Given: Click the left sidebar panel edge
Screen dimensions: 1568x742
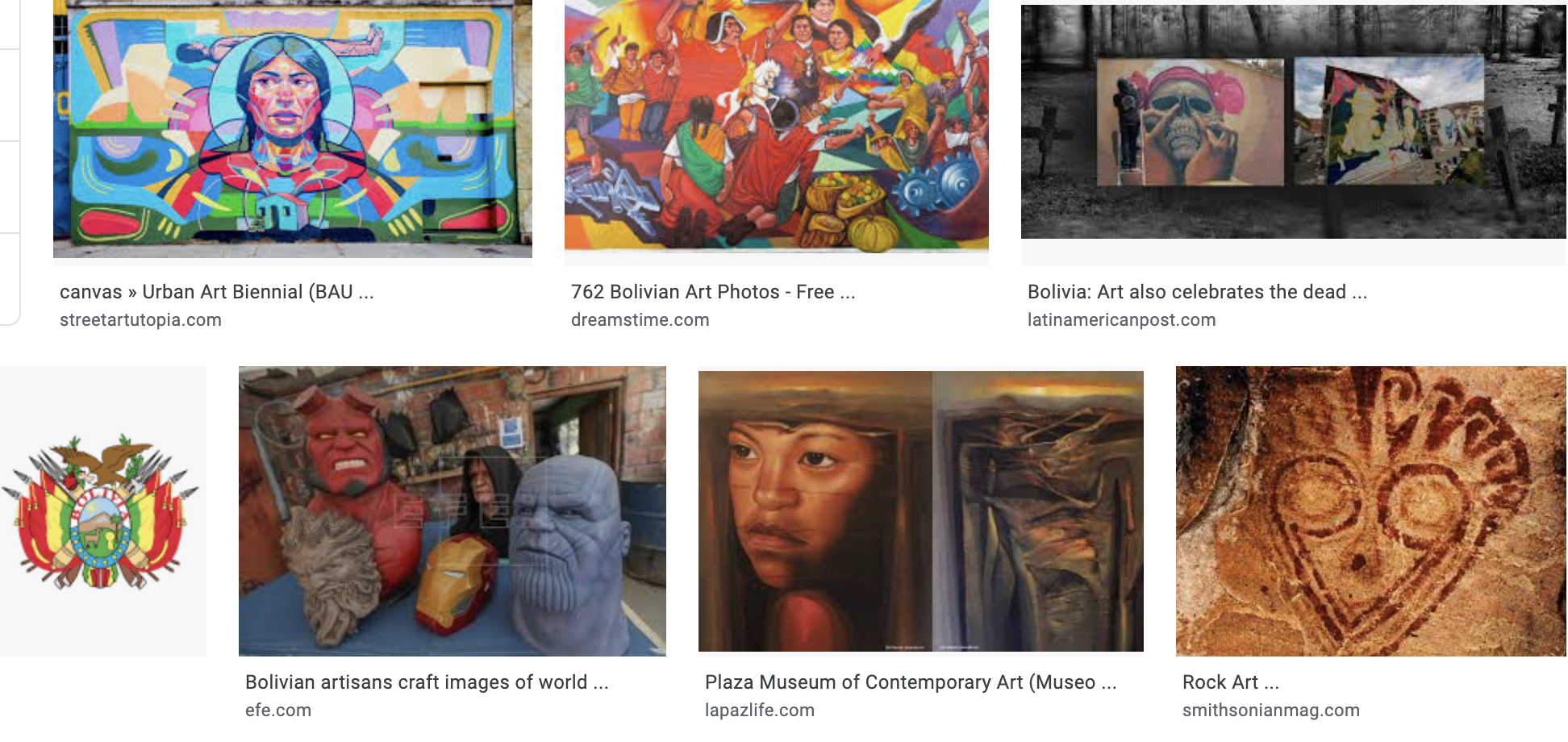Looking at the screenshot, I should 10,161.
